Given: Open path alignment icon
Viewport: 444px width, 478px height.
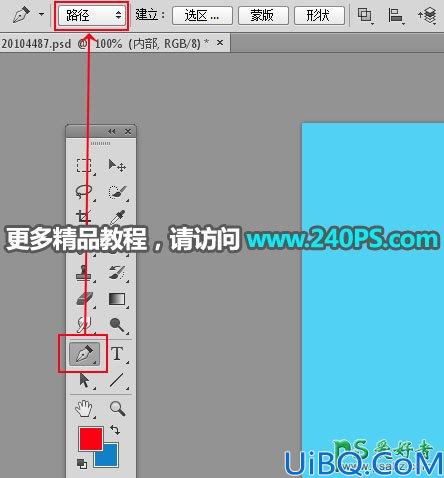Looking at the screenshot, I should (396, 16).
